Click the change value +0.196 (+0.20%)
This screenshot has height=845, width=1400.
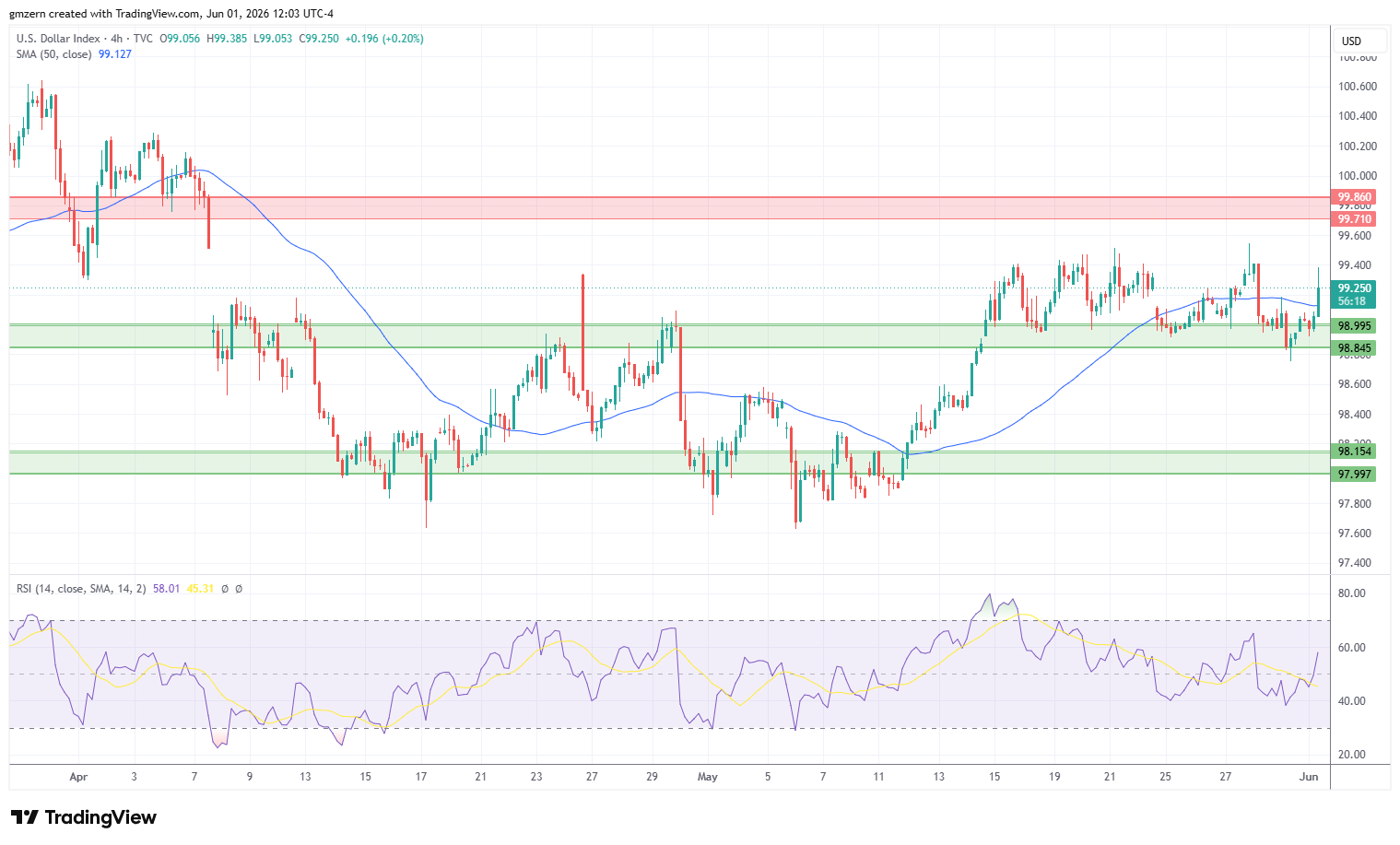384,39
